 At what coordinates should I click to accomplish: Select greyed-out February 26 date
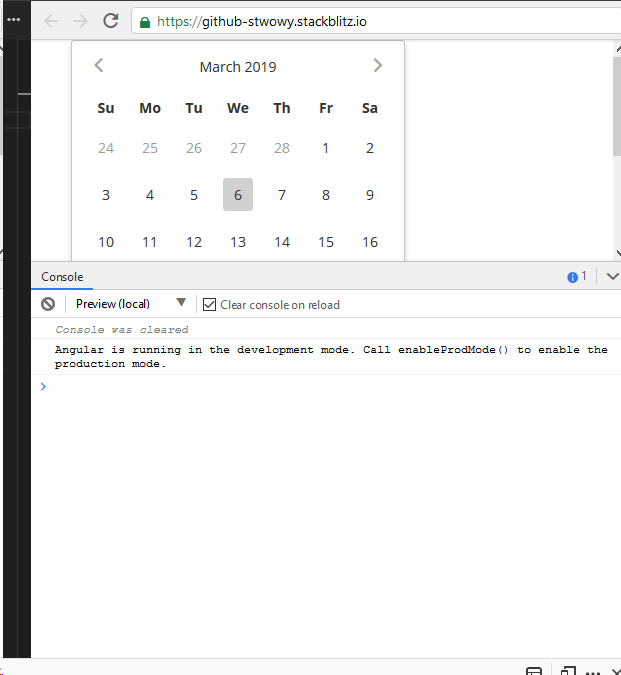click(x=194, y=148)
